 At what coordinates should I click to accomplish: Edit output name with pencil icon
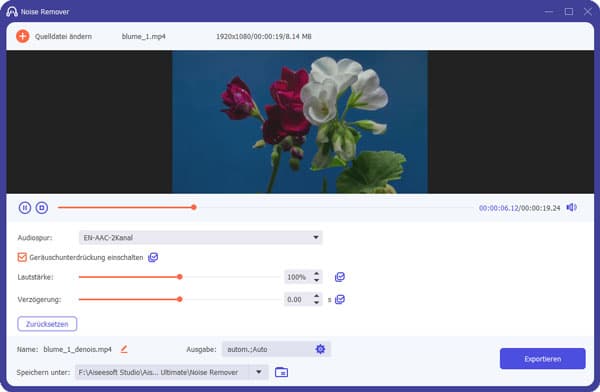(x=124, y=349)
